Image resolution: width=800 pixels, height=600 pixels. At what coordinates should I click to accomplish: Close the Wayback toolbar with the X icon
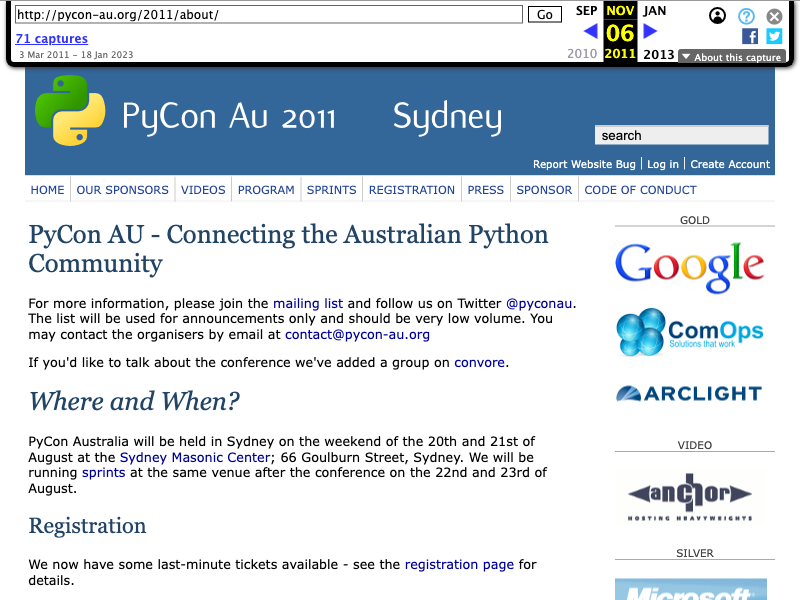(774, 16)
